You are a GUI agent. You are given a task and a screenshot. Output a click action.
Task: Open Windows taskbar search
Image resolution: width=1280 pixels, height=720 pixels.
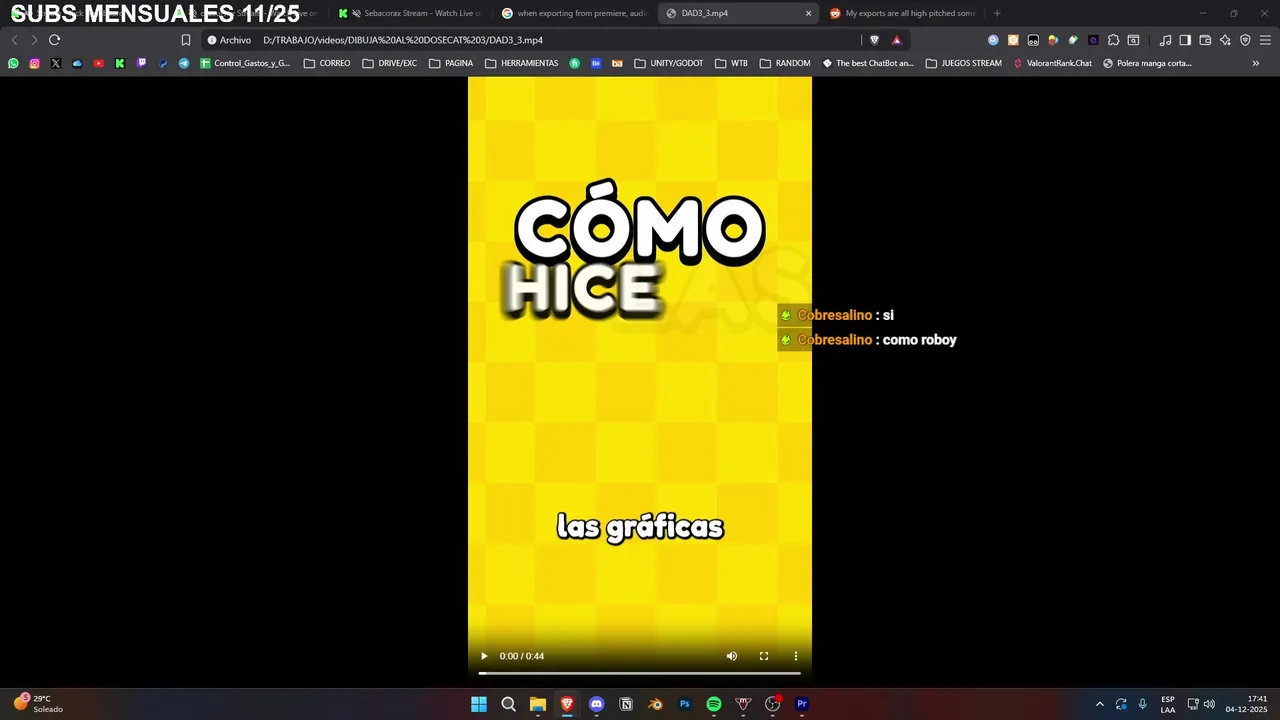click(x=508, y=704)
